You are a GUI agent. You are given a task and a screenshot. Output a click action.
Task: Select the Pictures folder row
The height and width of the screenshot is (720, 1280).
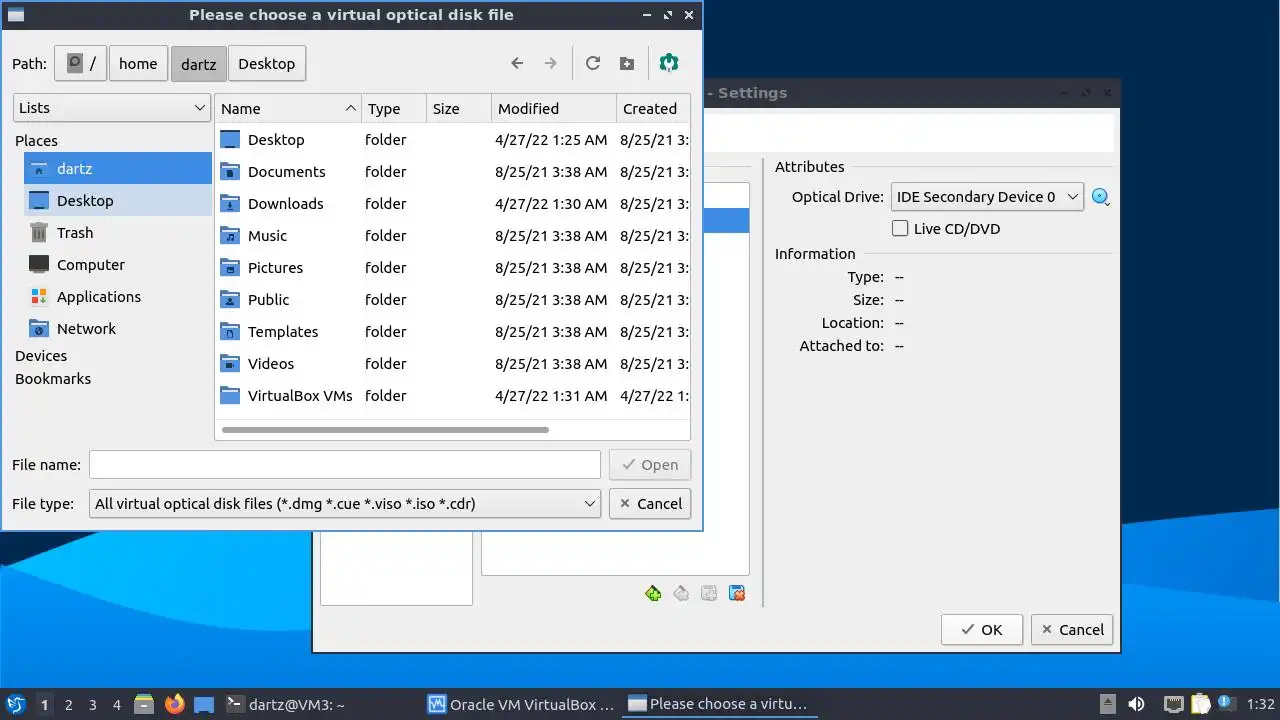click(452, 268)
